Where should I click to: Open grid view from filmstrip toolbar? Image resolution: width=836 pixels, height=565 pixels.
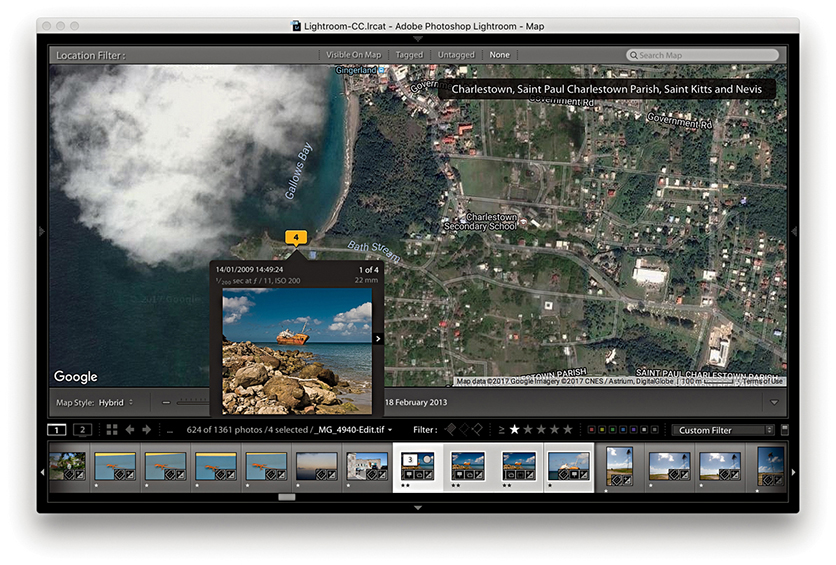112,430
